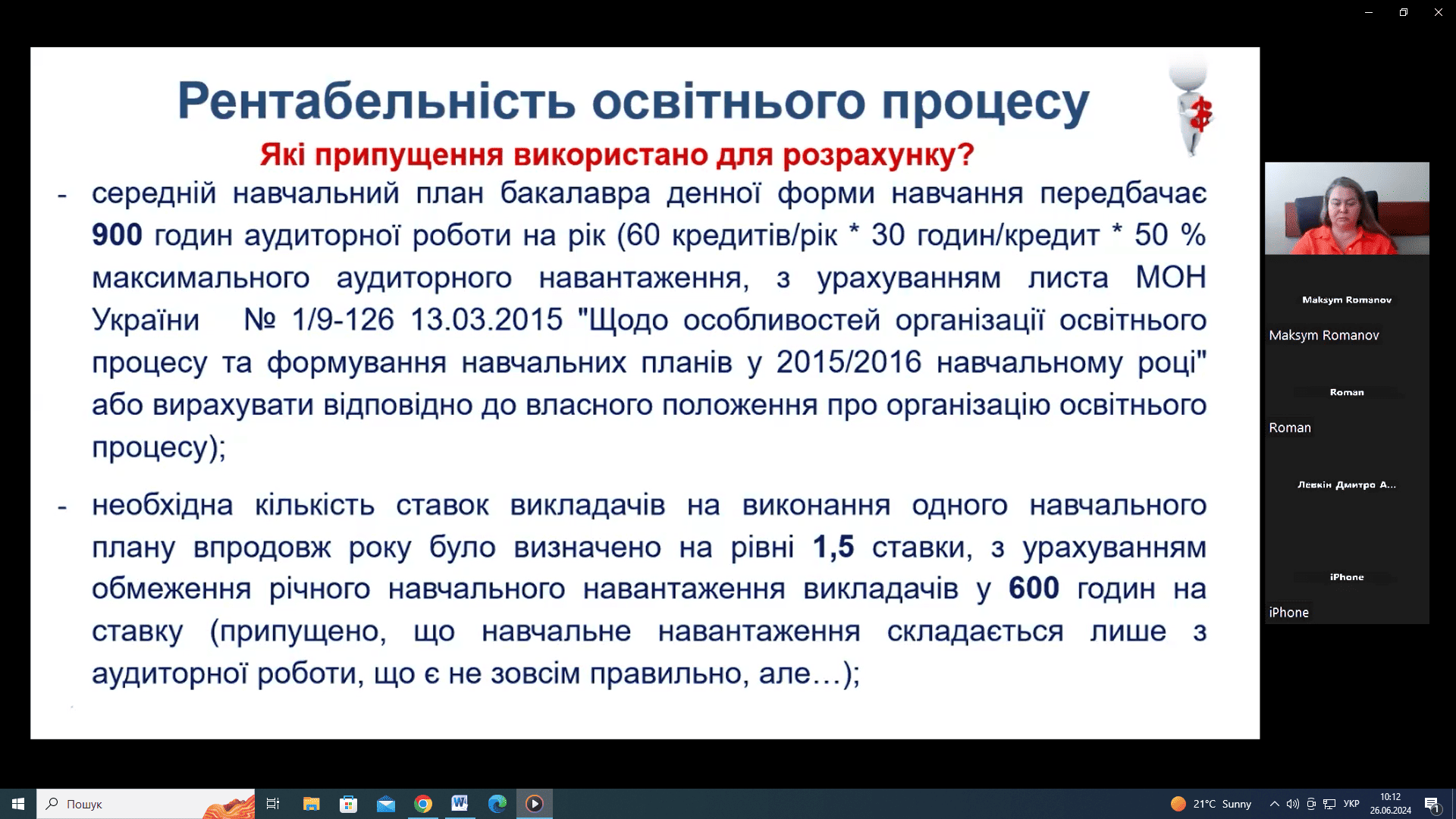Open the Windows Start menu
The height and width of the screenshot is (819, 1456).
click(18, 804)
